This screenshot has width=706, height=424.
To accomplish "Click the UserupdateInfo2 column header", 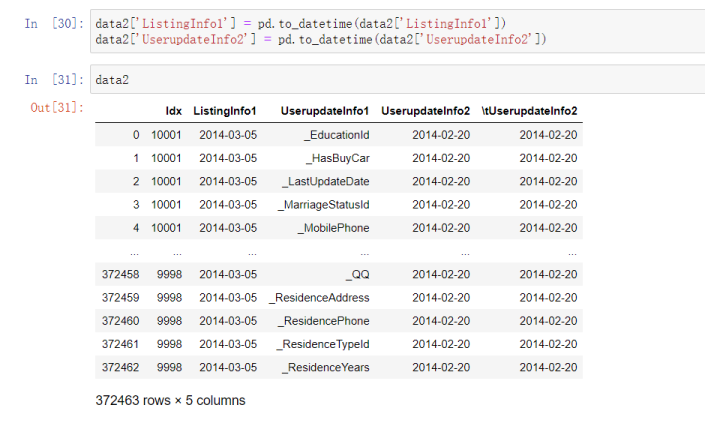I will coord(425,111).
